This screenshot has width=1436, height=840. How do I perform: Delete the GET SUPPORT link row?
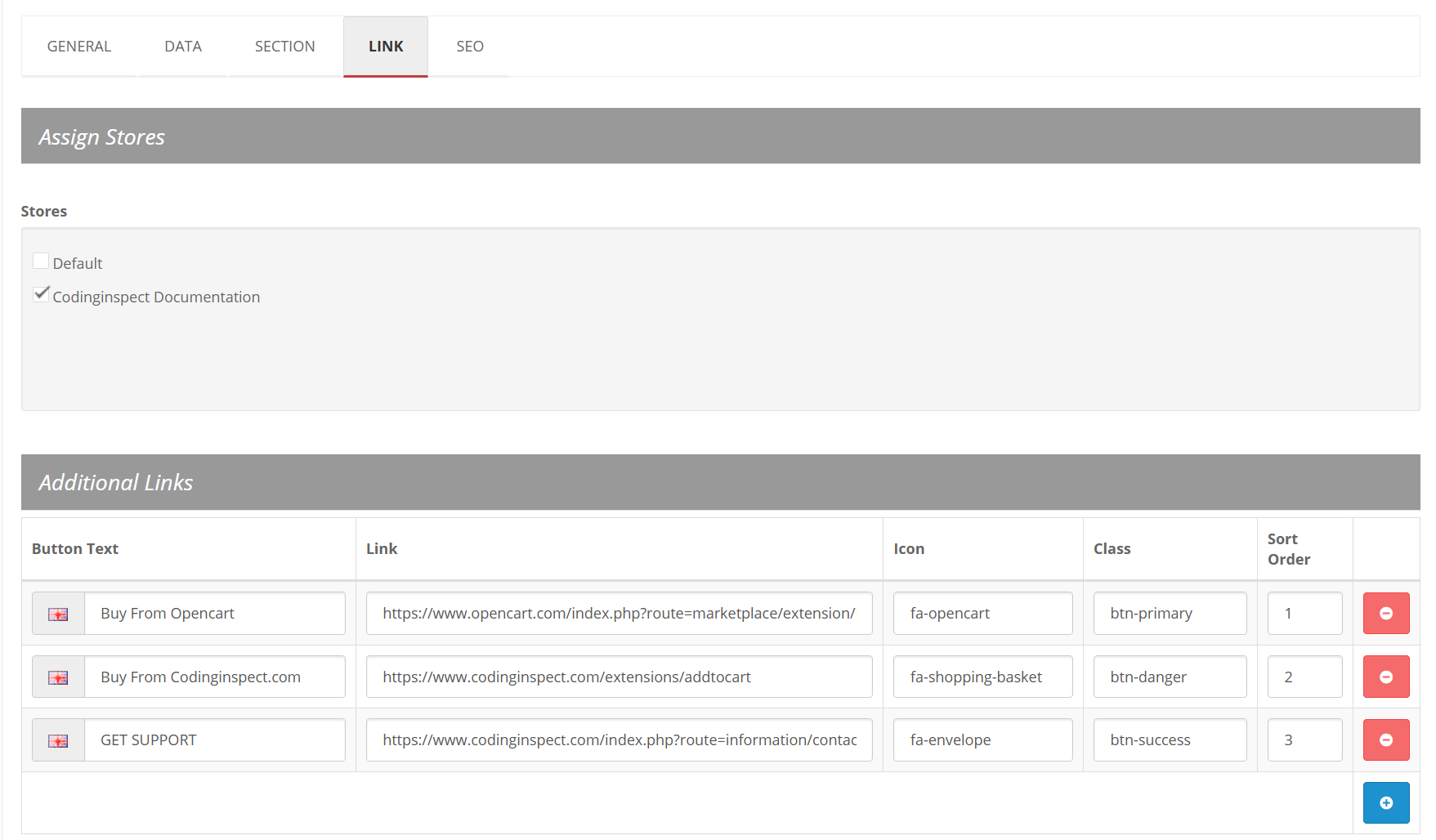pyautogui.click(x=1385, y=739)
